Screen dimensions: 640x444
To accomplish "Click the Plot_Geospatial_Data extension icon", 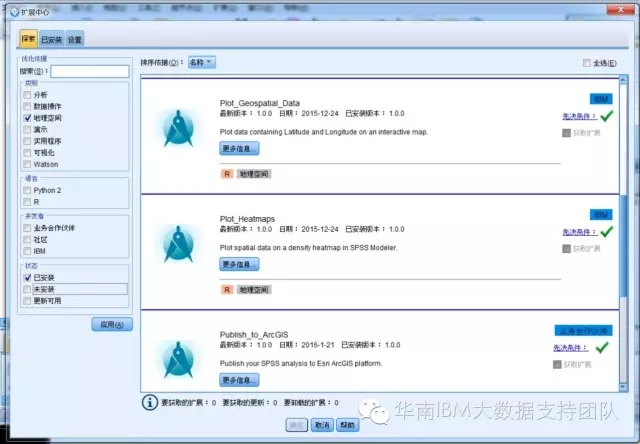I will 178,128.
